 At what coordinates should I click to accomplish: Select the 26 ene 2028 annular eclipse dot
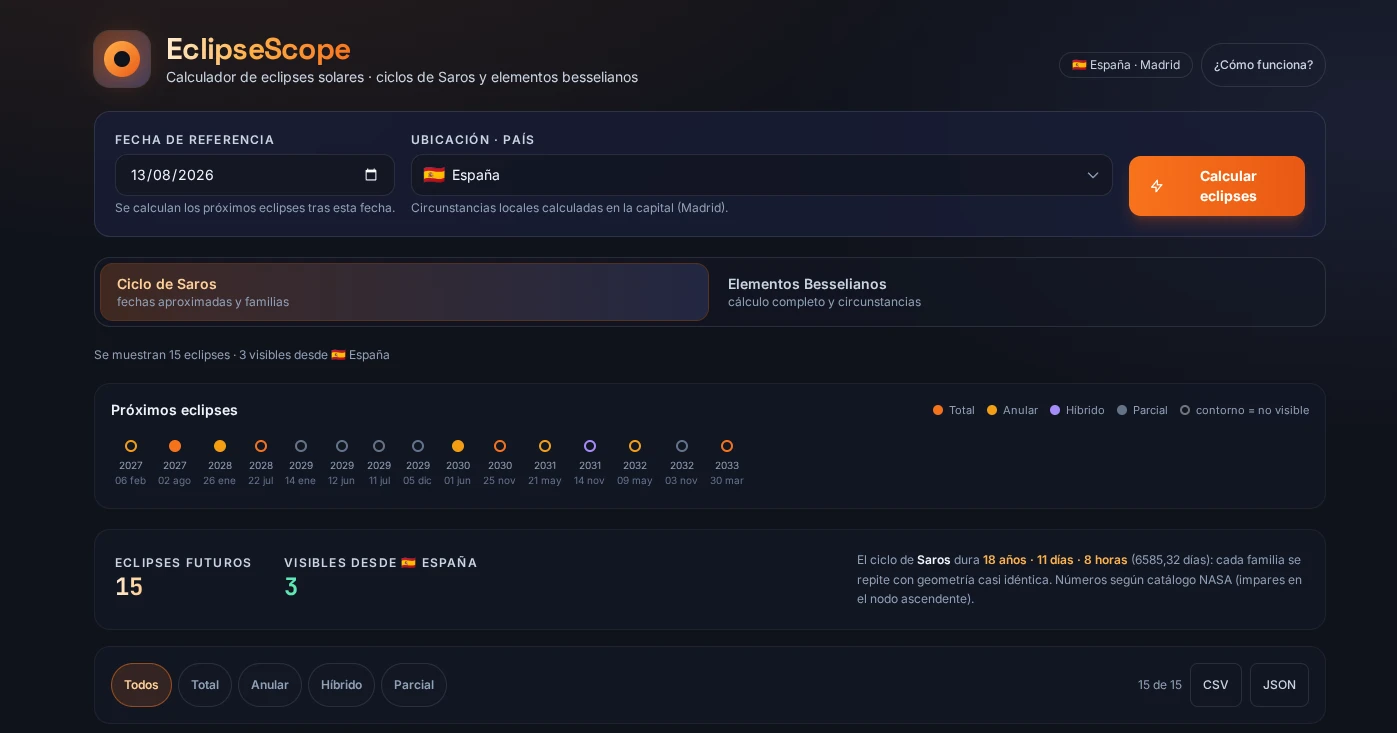pos(220,446)
